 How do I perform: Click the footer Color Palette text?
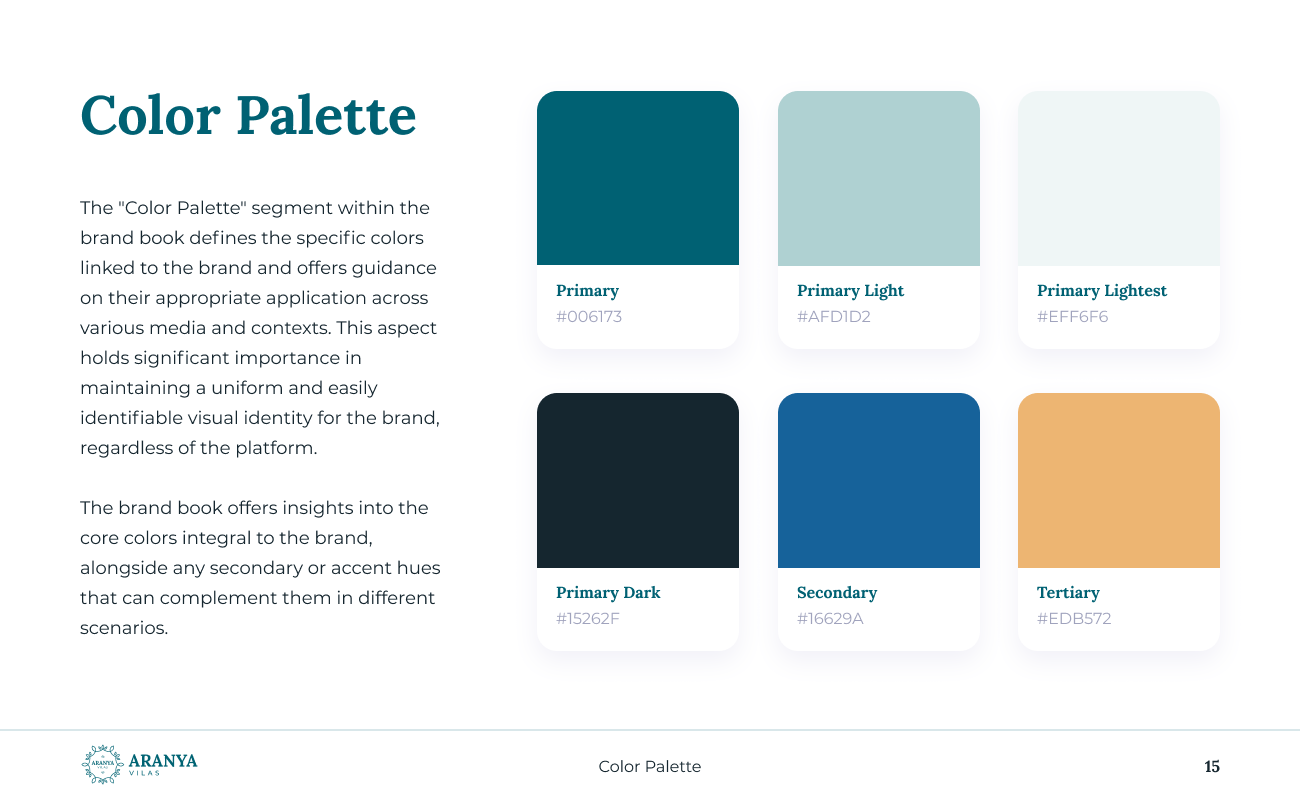650,767
